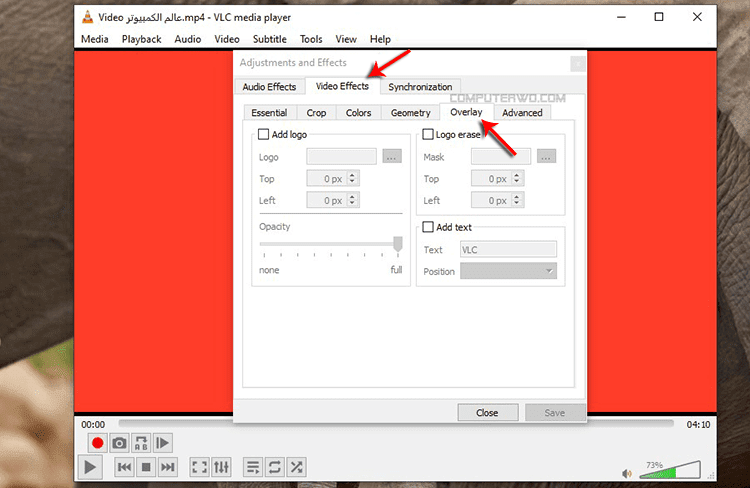This screenshot has width=750, height=488.
Task: Stop playback with the stop button
Action: pos(146,467)
